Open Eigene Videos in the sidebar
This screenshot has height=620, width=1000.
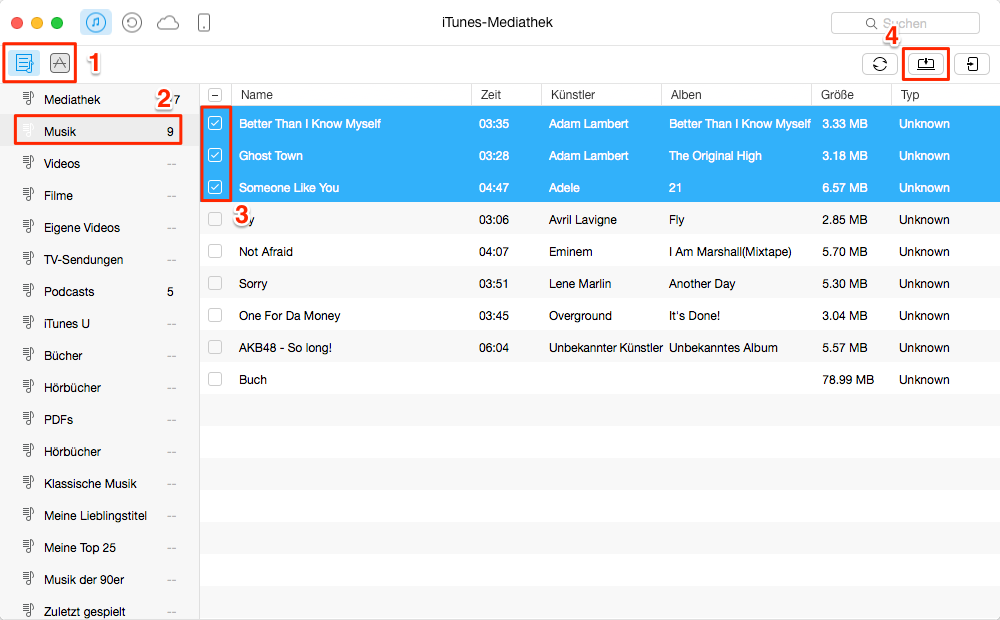click(x=99, y=227)
